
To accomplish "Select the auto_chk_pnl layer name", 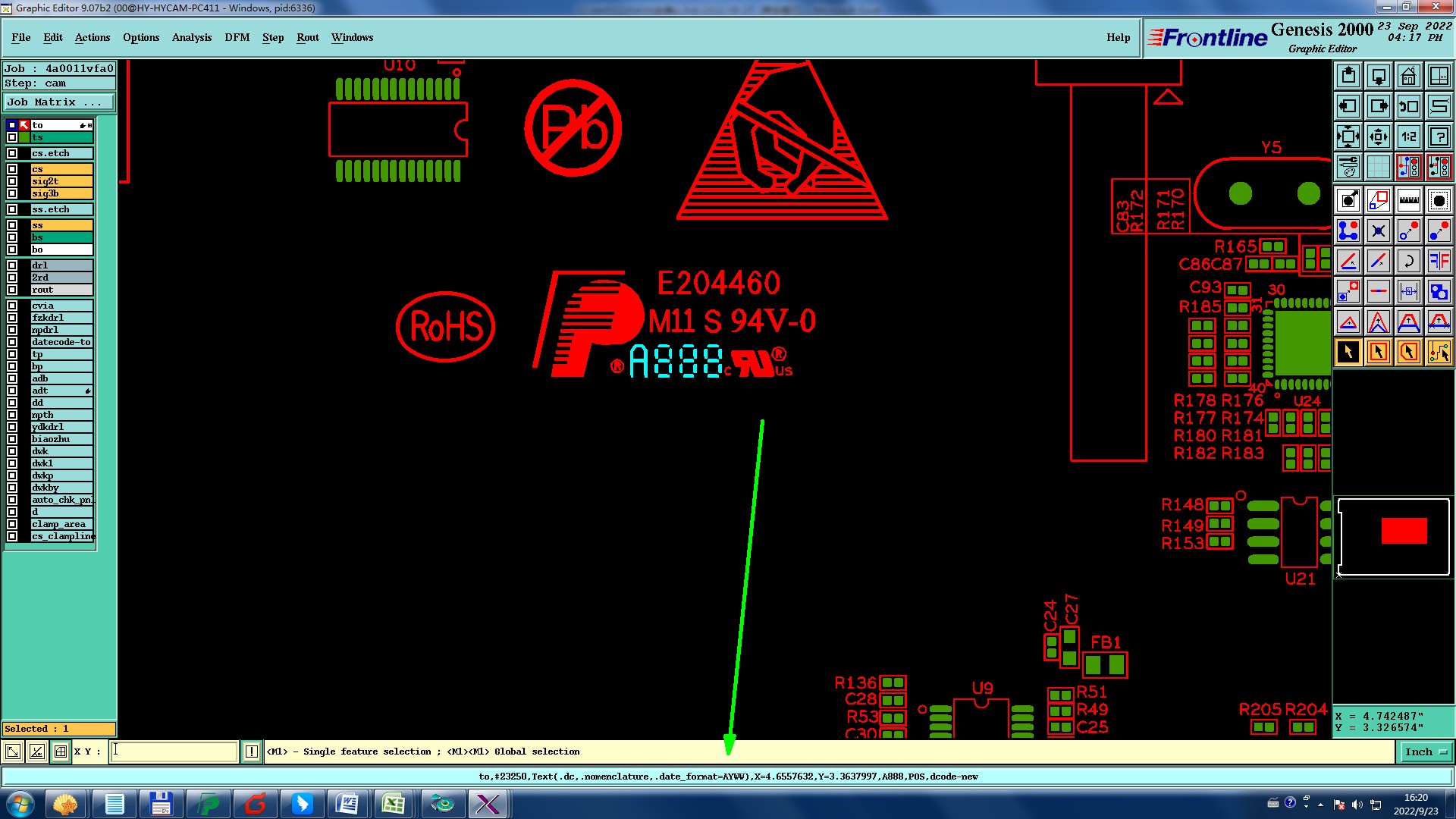I will coord(61,500).
